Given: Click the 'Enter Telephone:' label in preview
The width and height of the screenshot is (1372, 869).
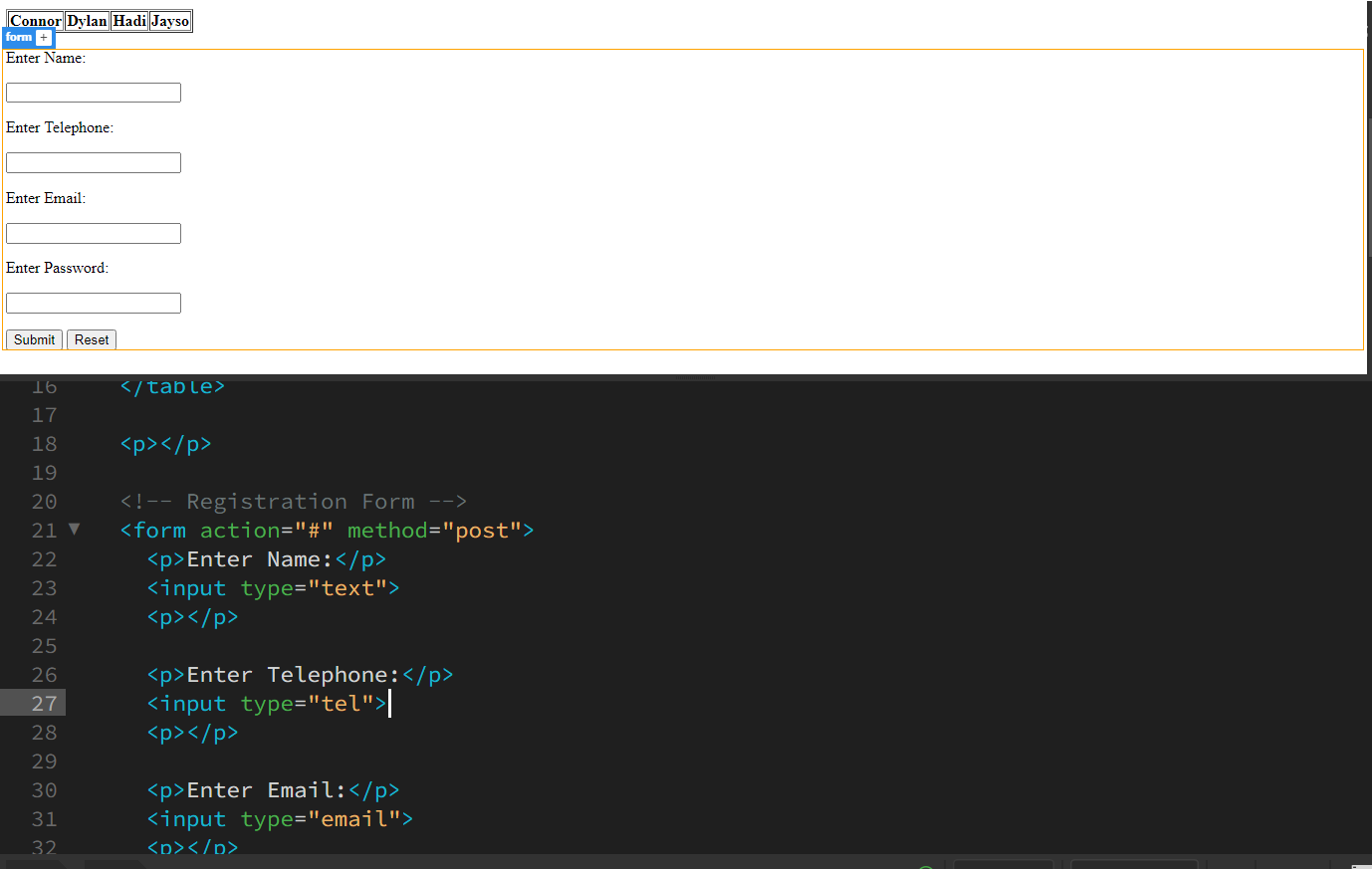Looking at the screenshot, I should click(60, 127).
